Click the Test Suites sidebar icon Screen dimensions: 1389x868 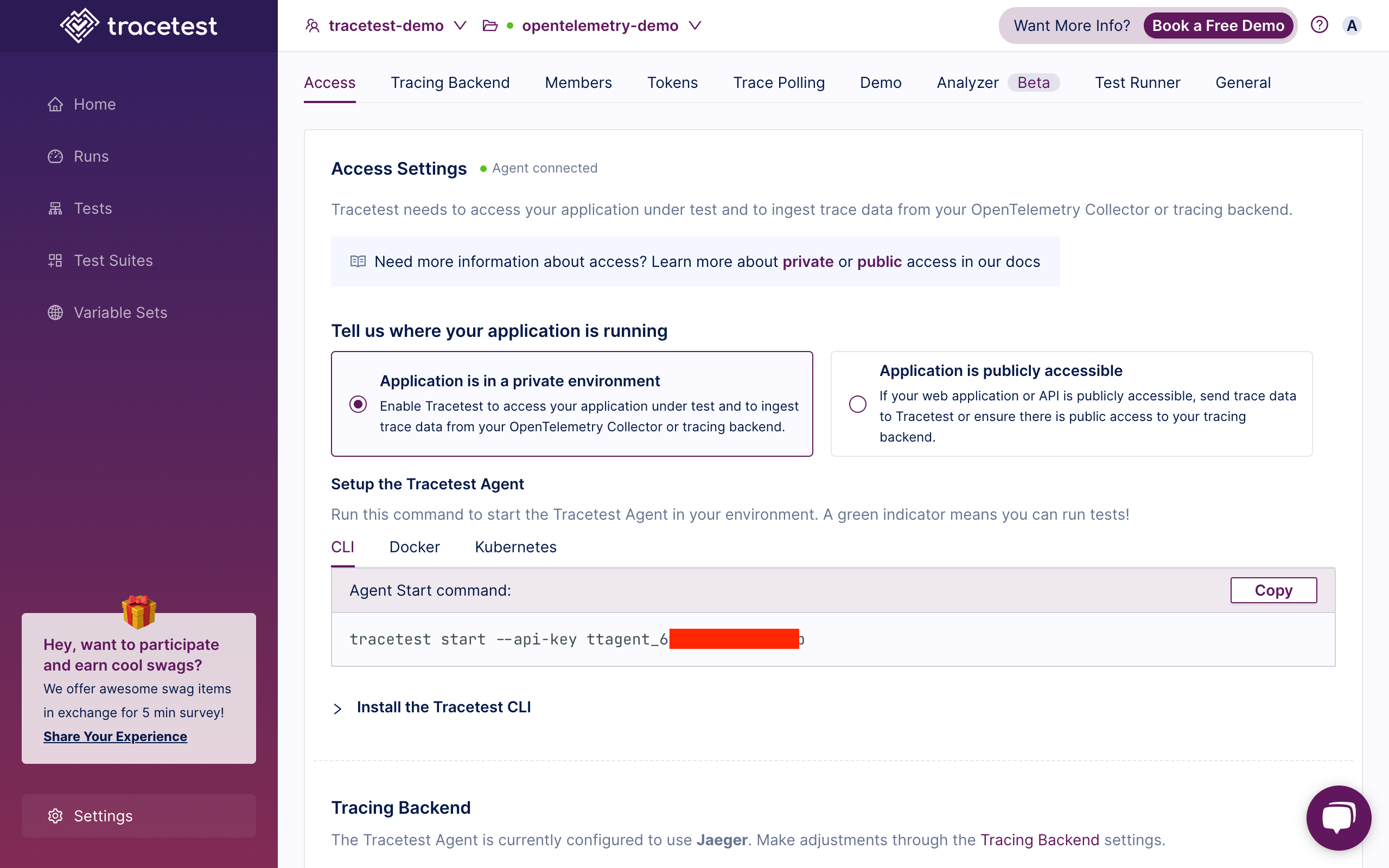pyautogui.click(x=56, y=260)
